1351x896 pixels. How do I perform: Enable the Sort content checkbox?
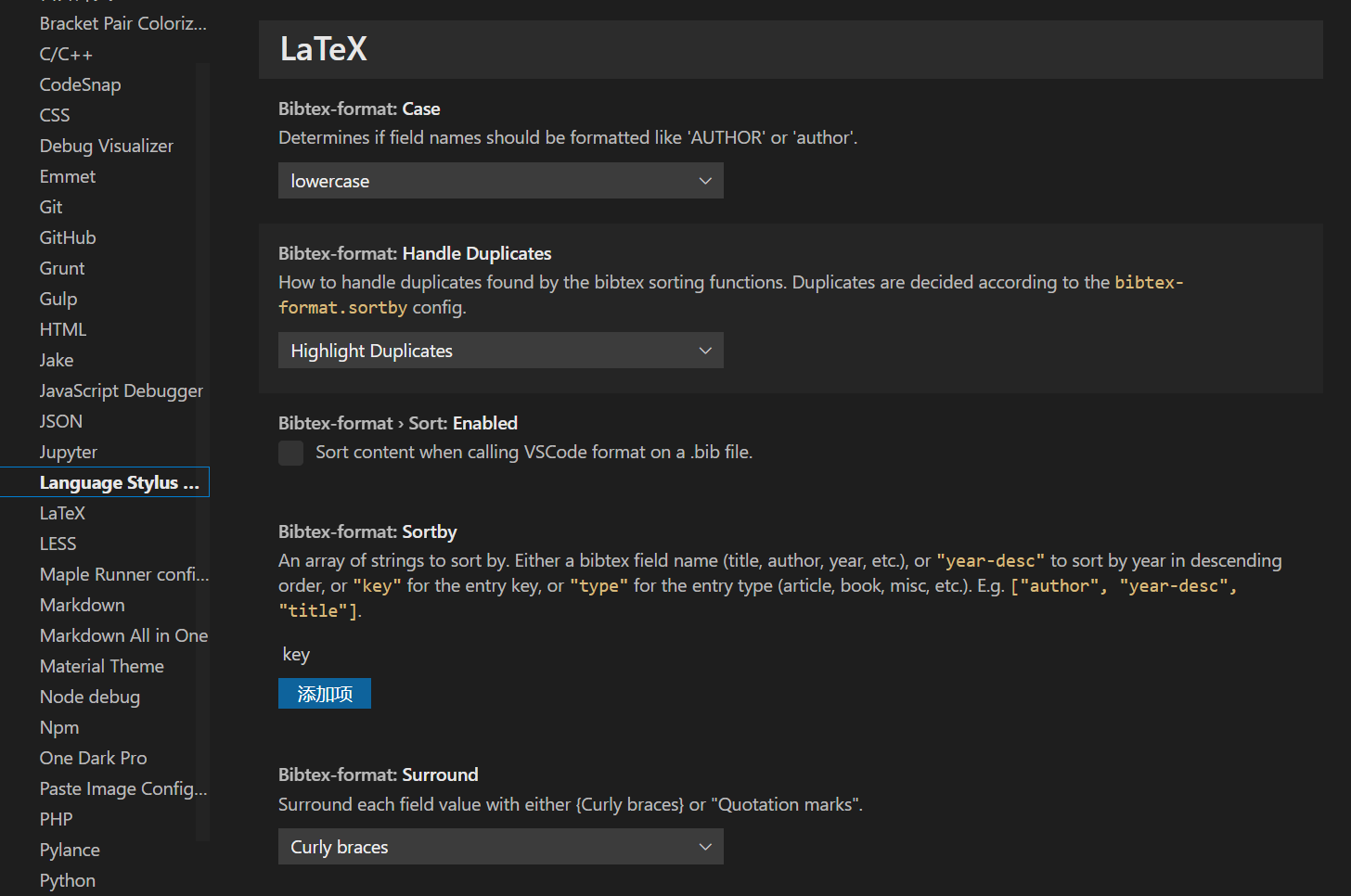(x=291, y=453)
